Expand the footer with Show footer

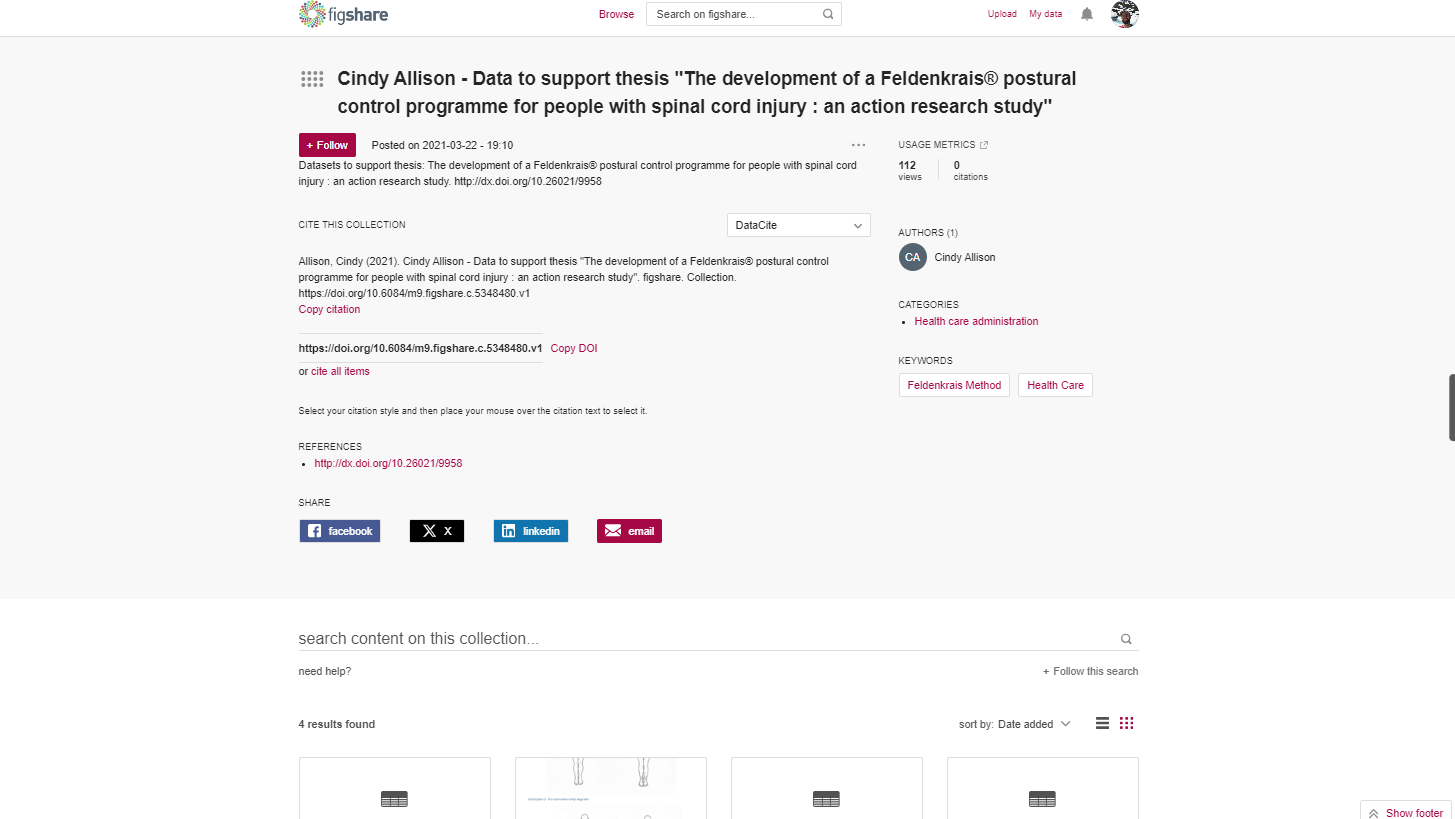coord(1404,813)
